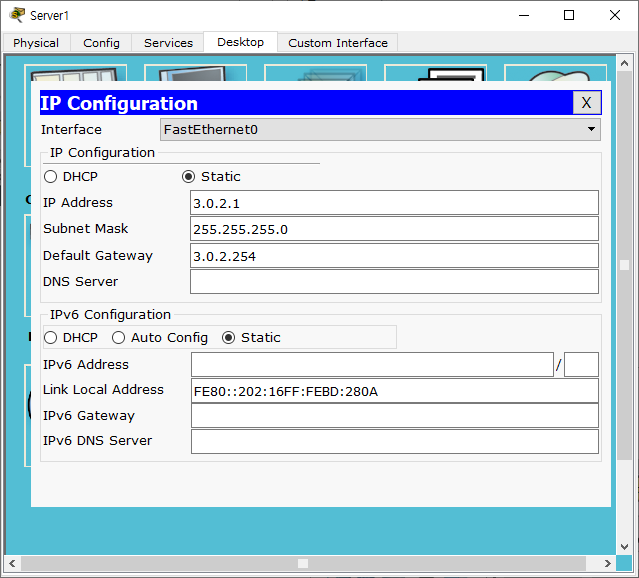
Task: Close the Server1 window
Action: (615, 15)
